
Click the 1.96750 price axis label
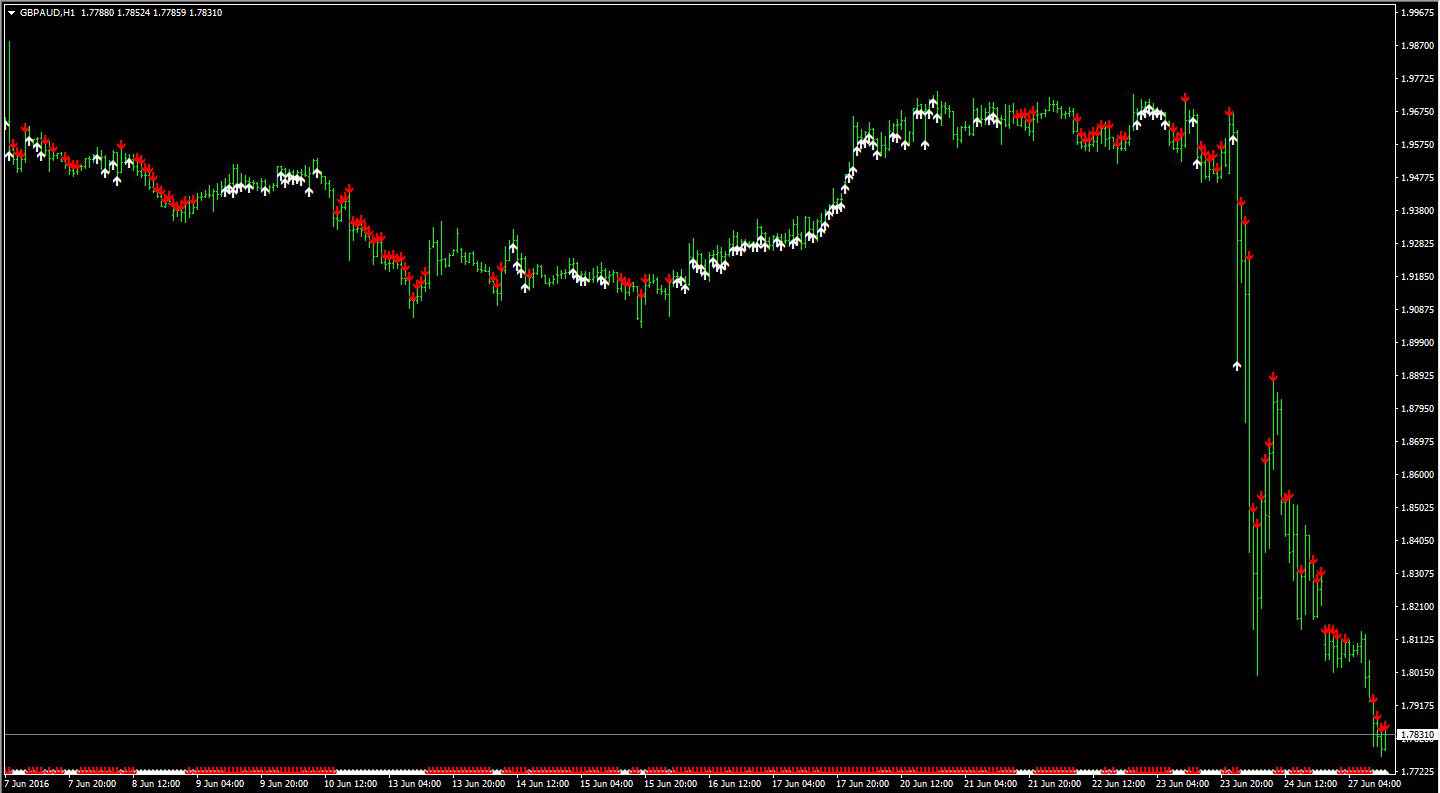pos(1418,112)
